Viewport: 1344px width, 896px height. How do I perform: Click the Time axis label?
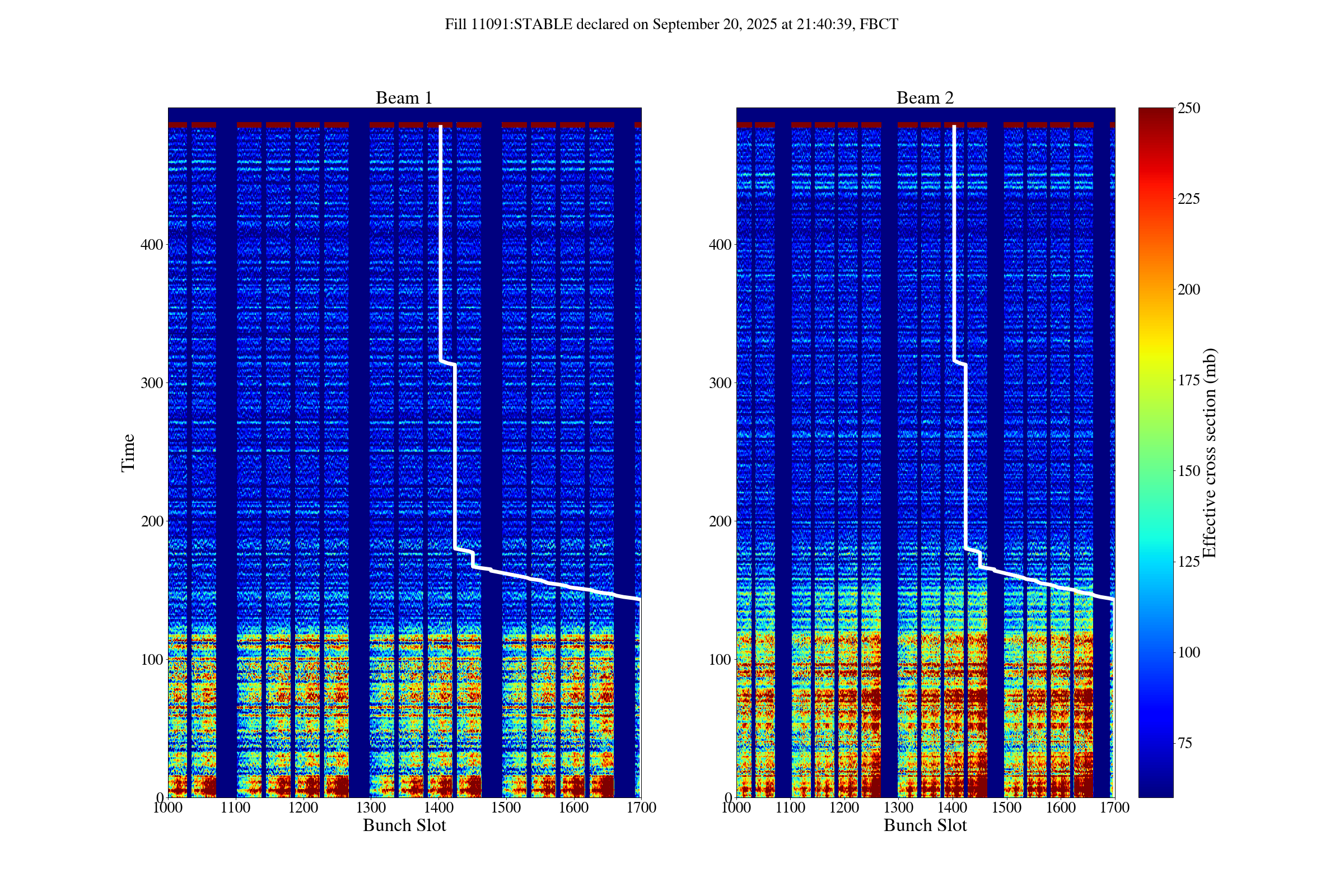(128, 452)
